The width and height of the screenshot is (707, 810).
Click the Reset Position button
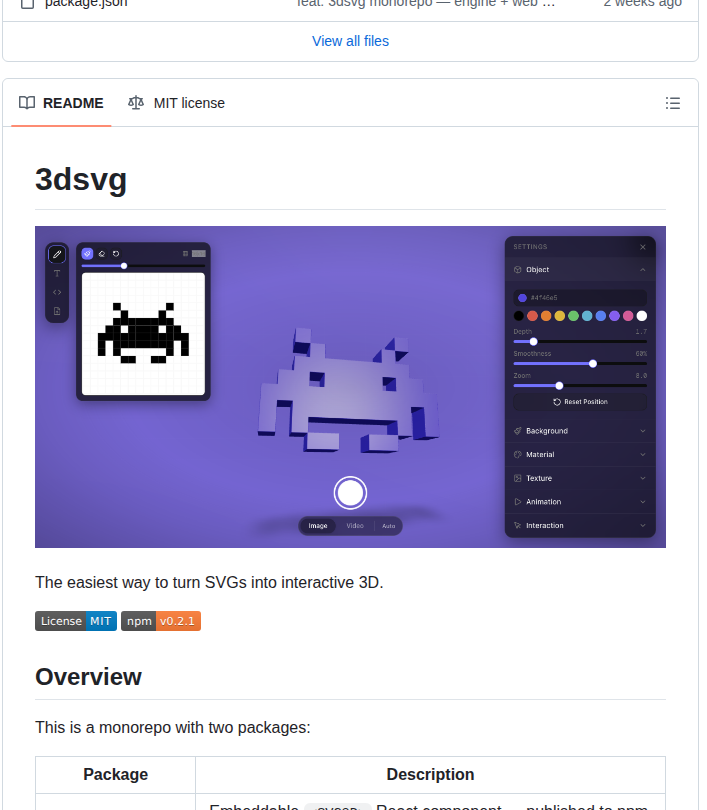[580, 402]
